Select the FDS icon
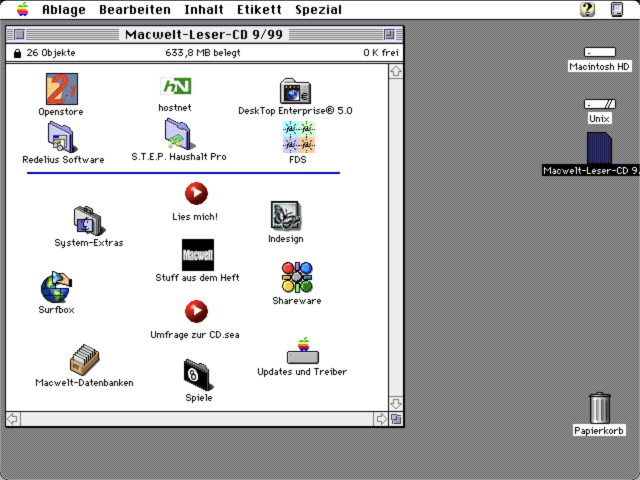640x480 pixels. (299, 137)
